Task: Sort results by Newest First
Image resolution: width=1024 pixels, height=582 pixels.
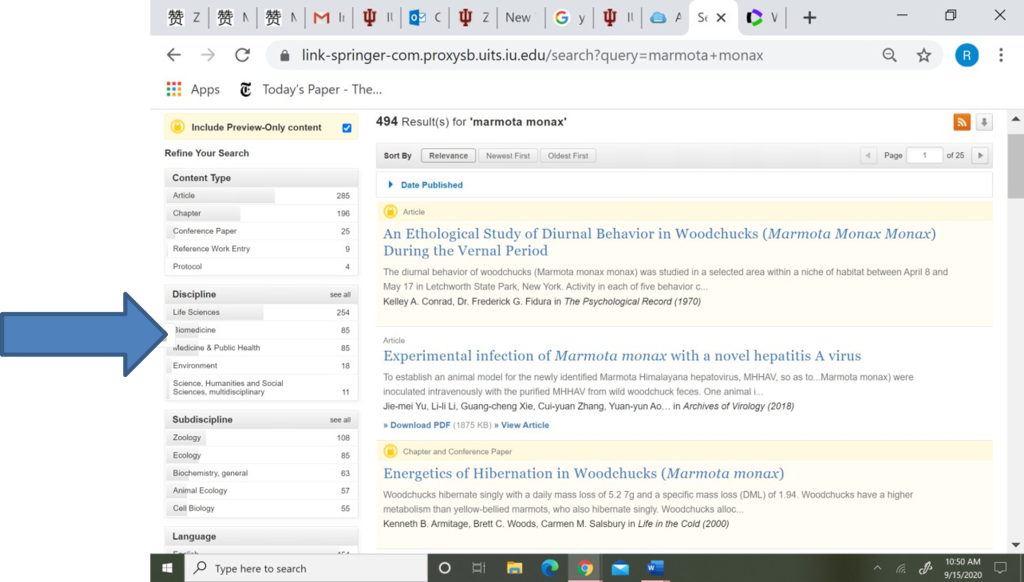Action: [x=507, y=155]
